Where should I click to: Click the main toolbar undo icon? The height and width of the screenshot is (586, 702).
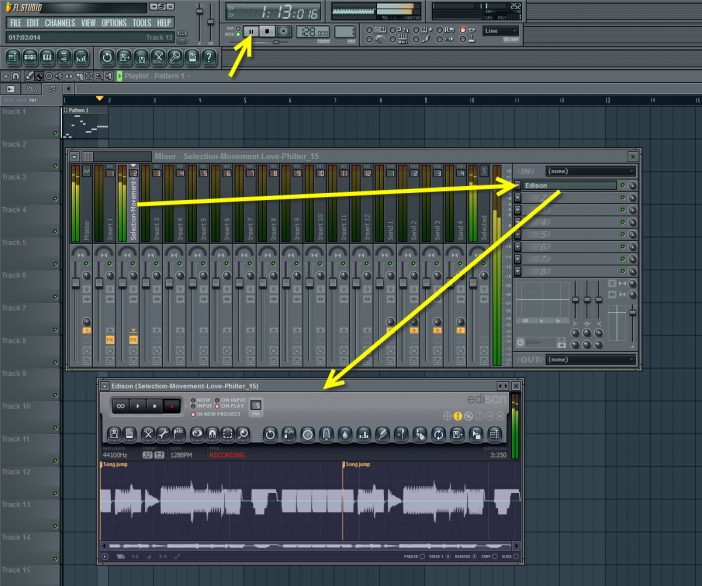107,57
